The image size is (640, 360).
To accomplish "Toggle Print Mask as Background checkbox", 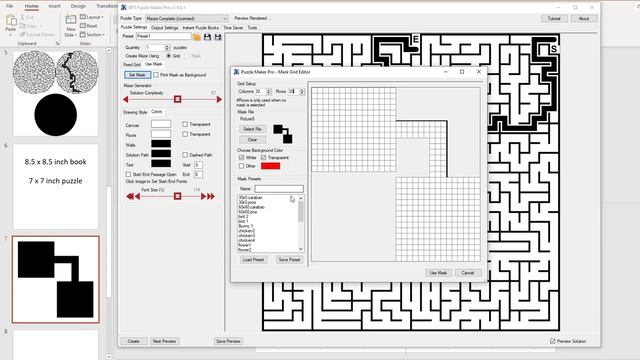I will tap(156, 75).
